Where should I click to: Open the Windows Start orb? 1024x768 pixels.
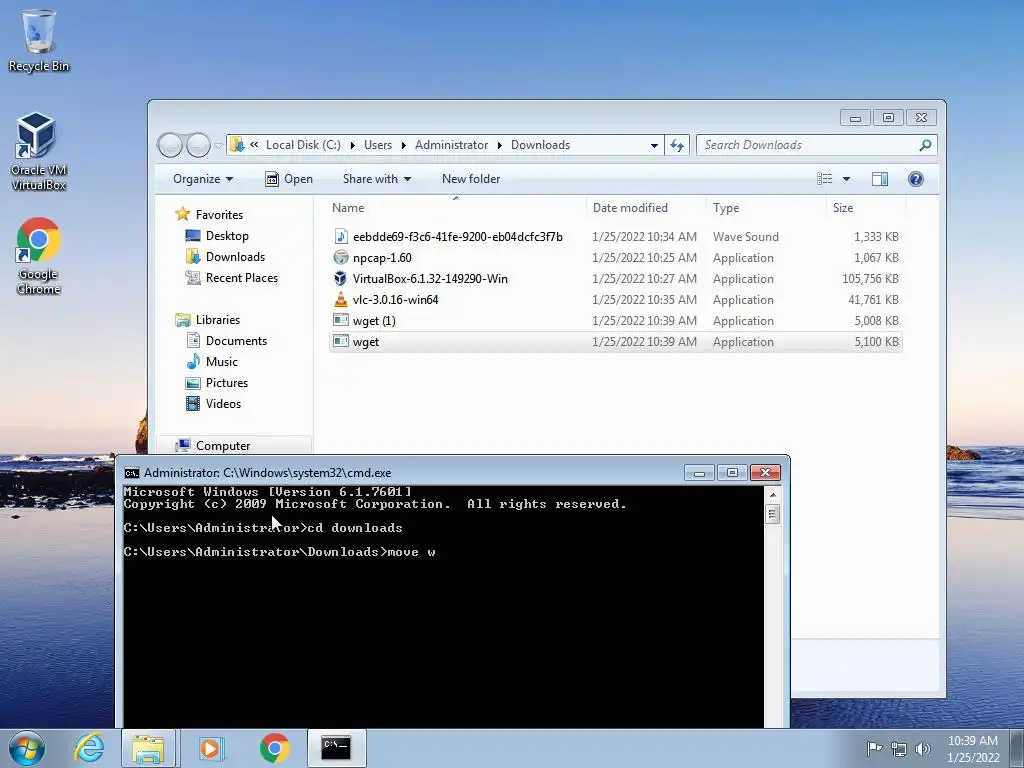pos(27,748)
